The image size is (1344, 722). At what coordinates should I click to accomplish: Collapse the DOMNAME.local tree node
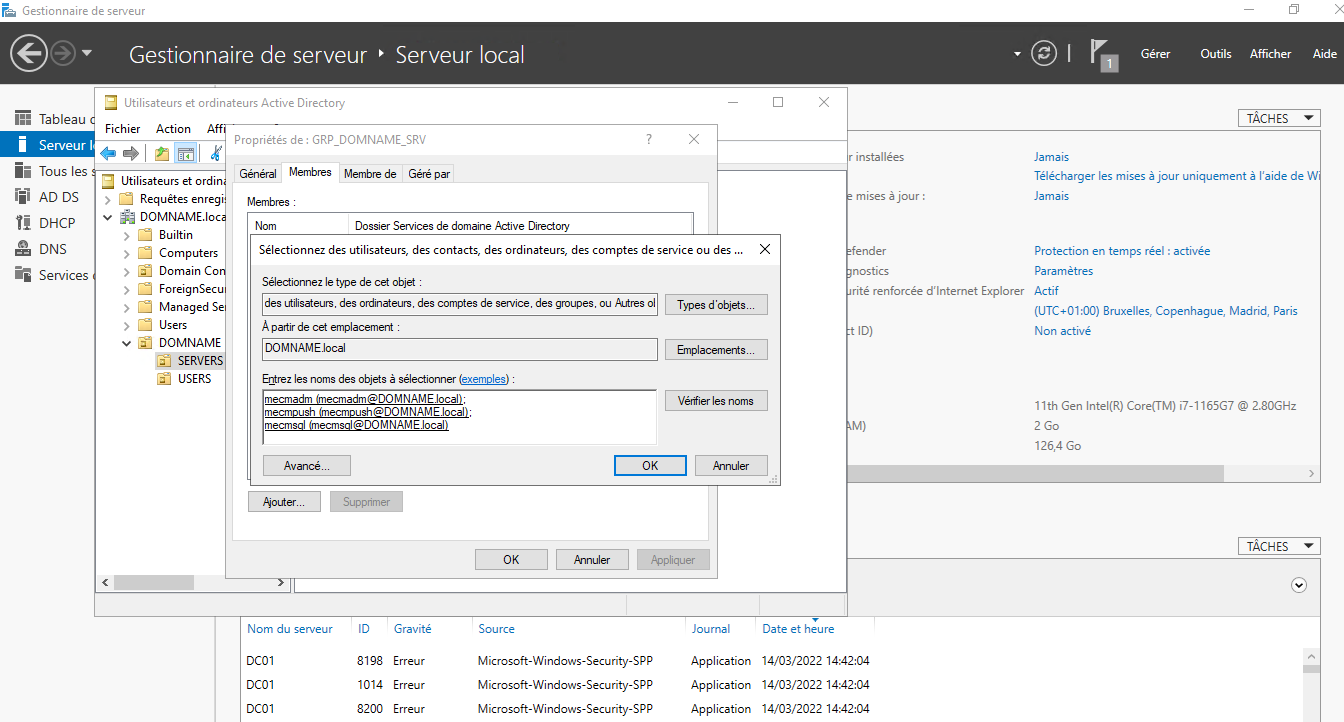(x=108, y=217)
